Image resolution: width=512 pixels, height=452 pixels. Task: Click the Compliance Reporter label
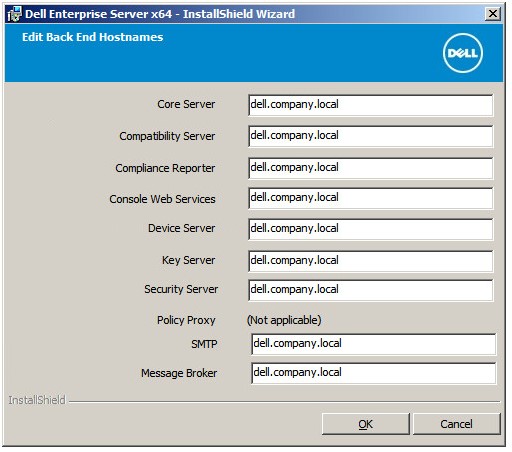(165, 168)
